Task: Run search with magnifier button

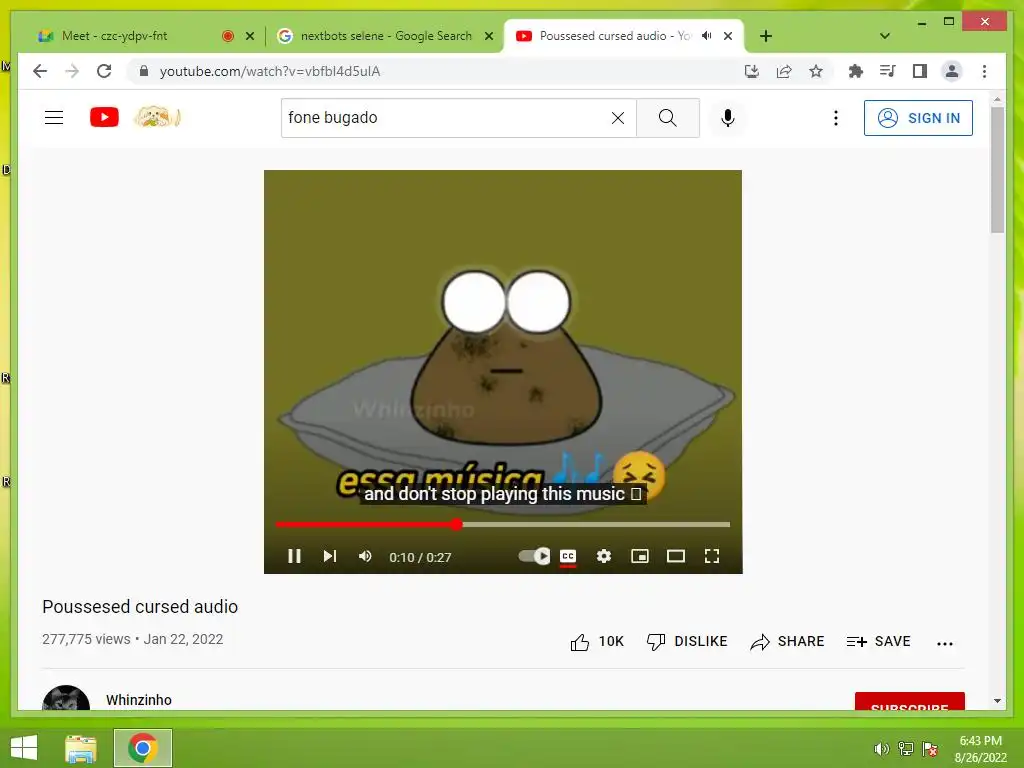Action: coord(667,118)
